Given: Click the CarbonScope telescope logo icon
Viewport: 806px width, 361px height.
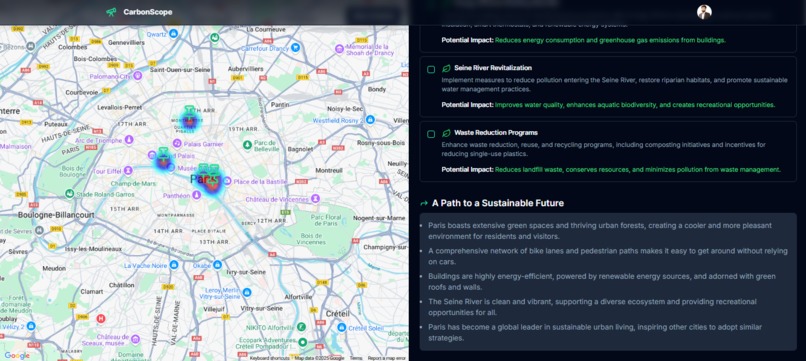Looking at the screenshot, I should click(111, 12).
